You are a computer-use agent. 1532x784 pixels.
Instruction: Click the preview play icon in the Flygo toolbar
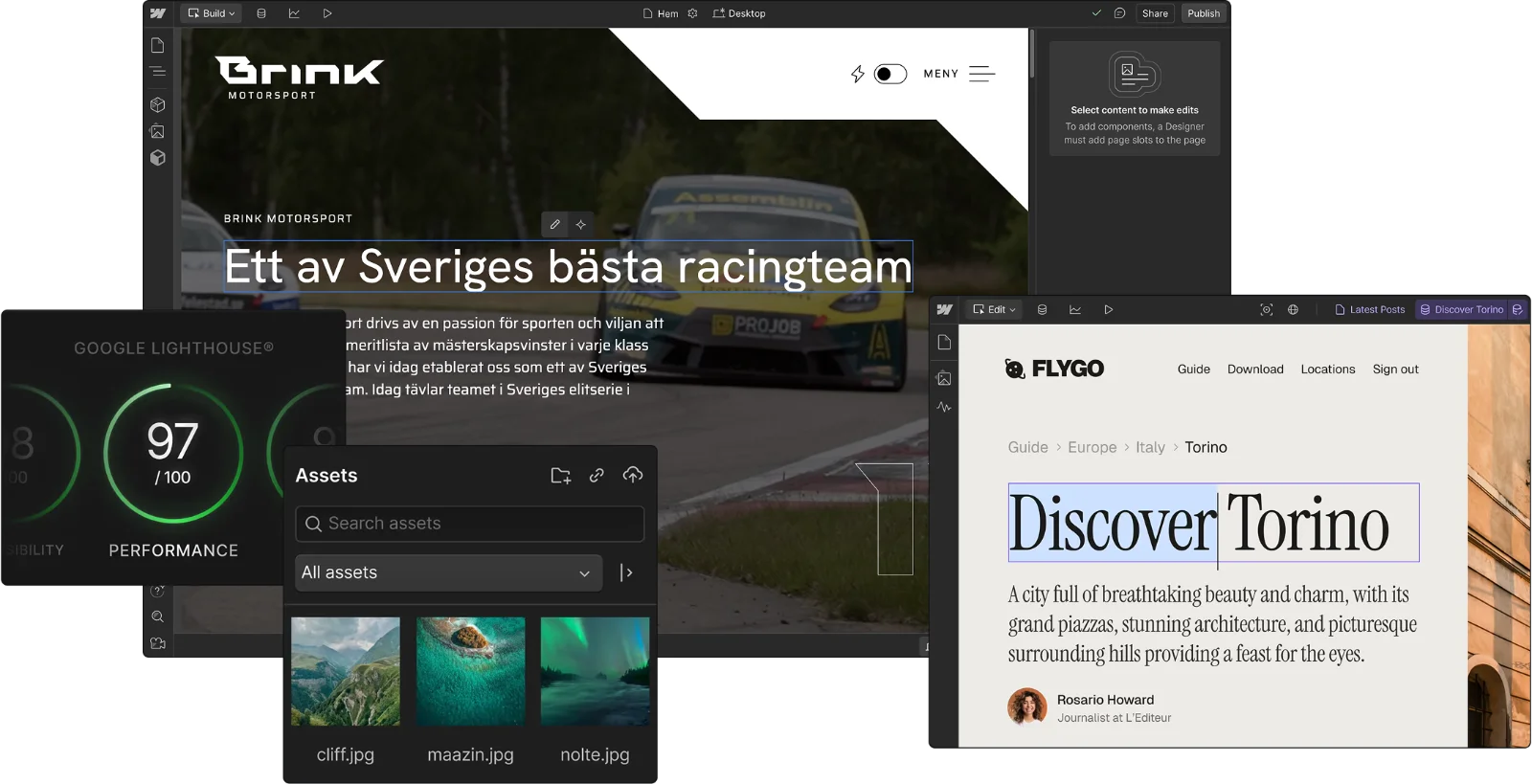(x=1109, y=309)
